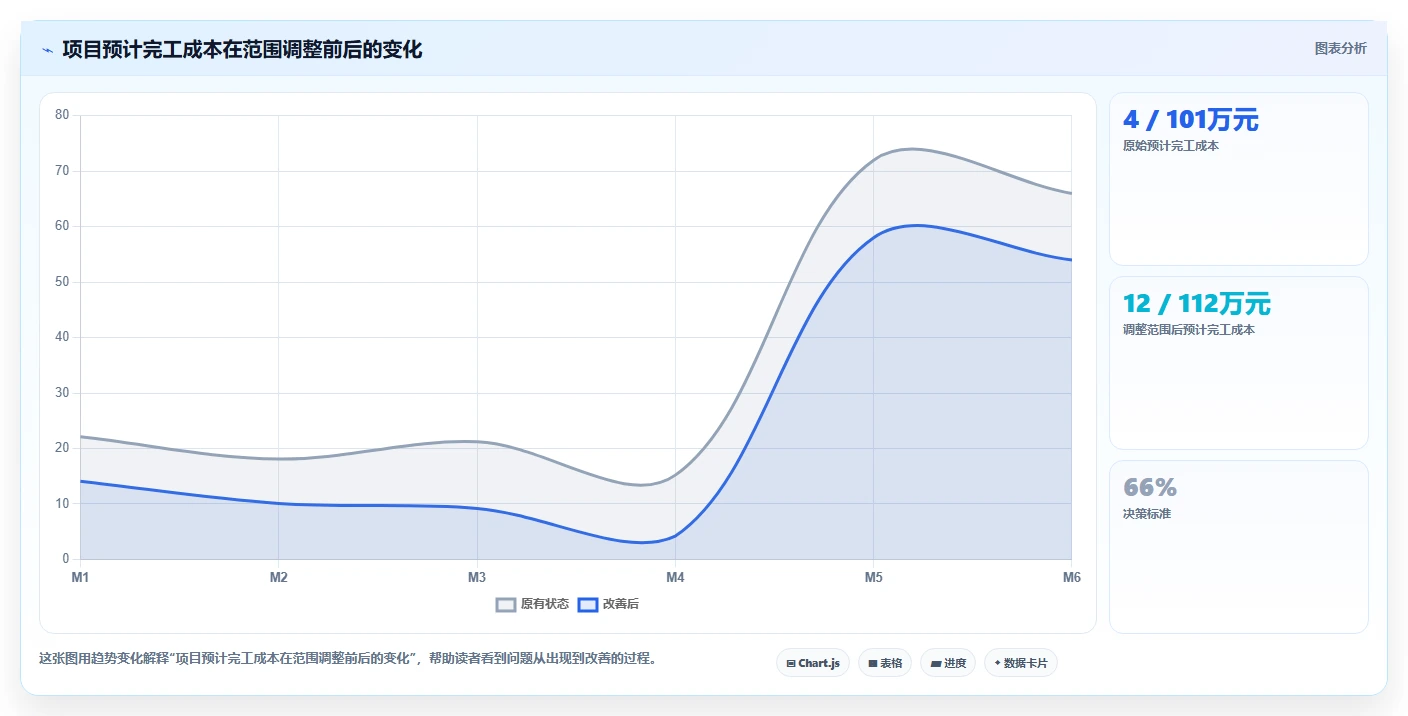Click the 80 y-axis tick label
Screen dimensions: 1408x716
(x=62, y=115)
